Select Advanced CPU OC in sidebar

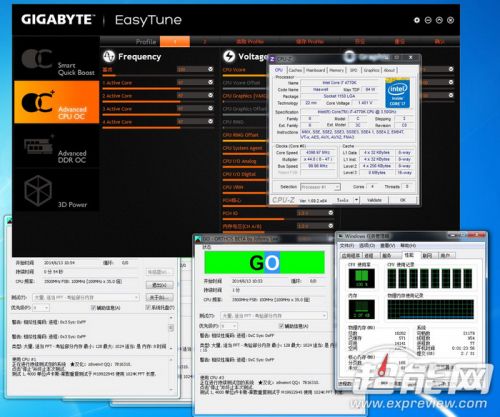57,102
